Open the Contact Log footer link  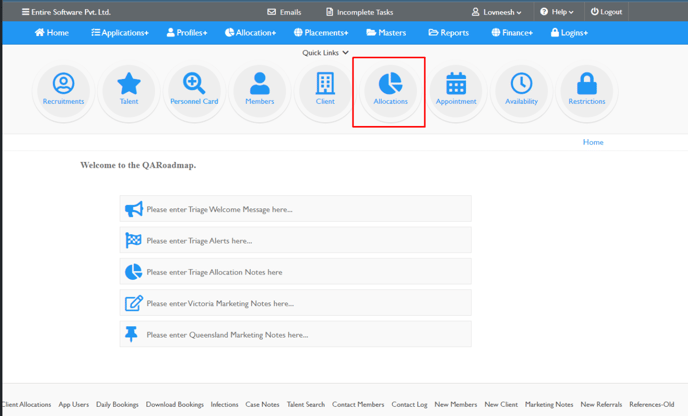coord(409,404)
